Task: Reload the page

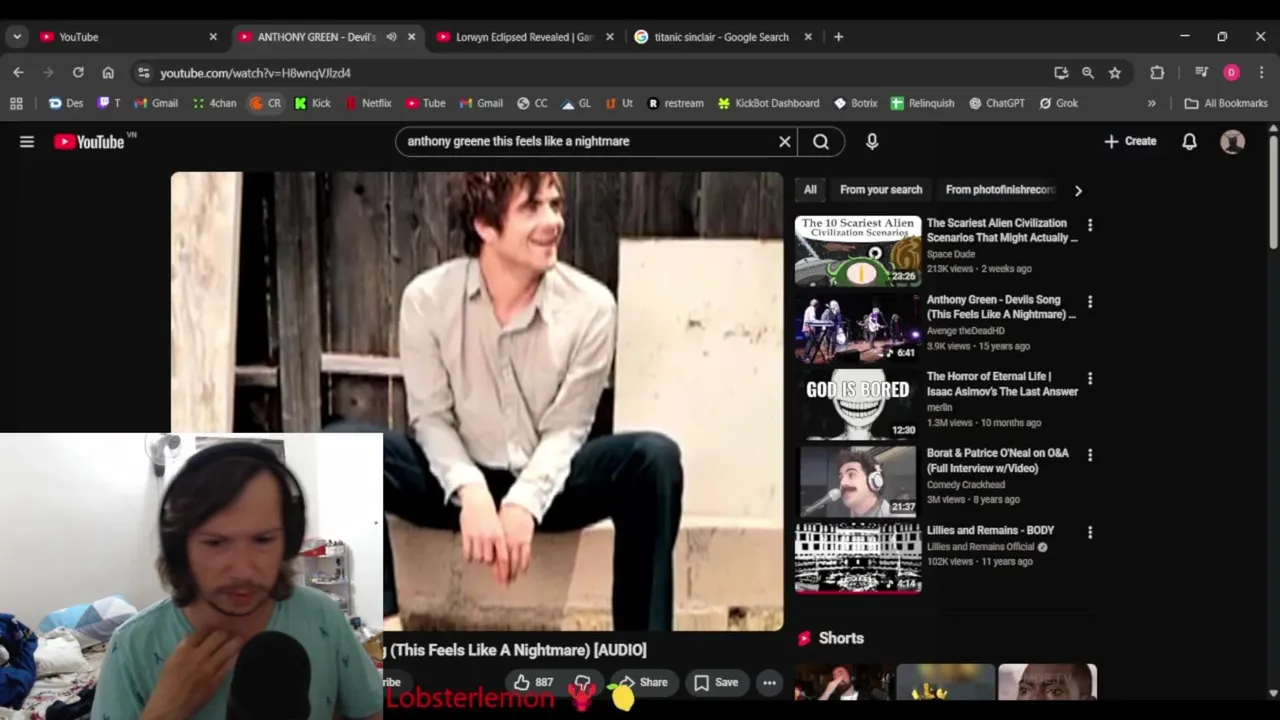Action: (78, 73)
